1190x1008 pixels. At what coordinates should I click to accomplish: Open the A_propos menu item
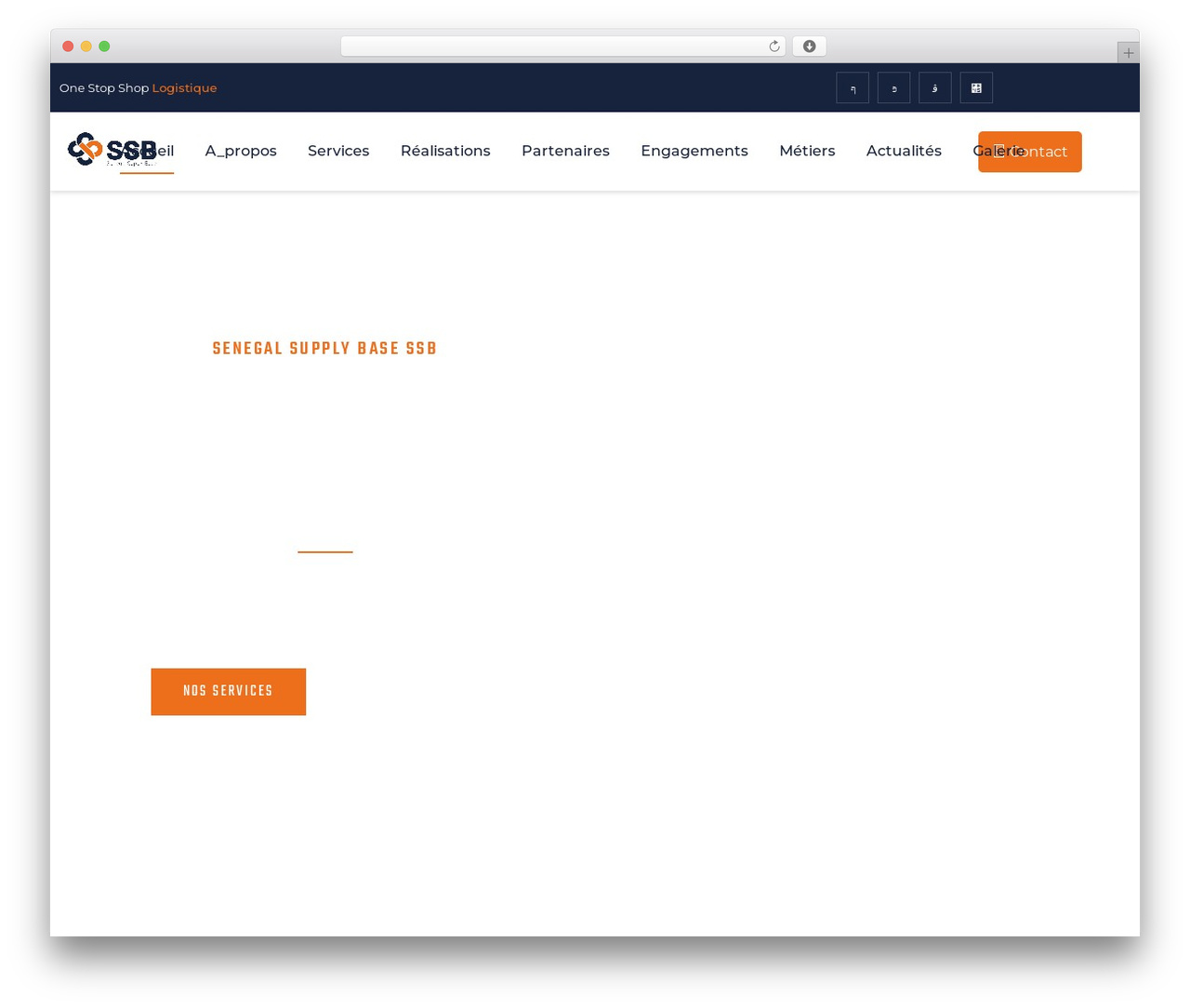click(x=241, y=151)
